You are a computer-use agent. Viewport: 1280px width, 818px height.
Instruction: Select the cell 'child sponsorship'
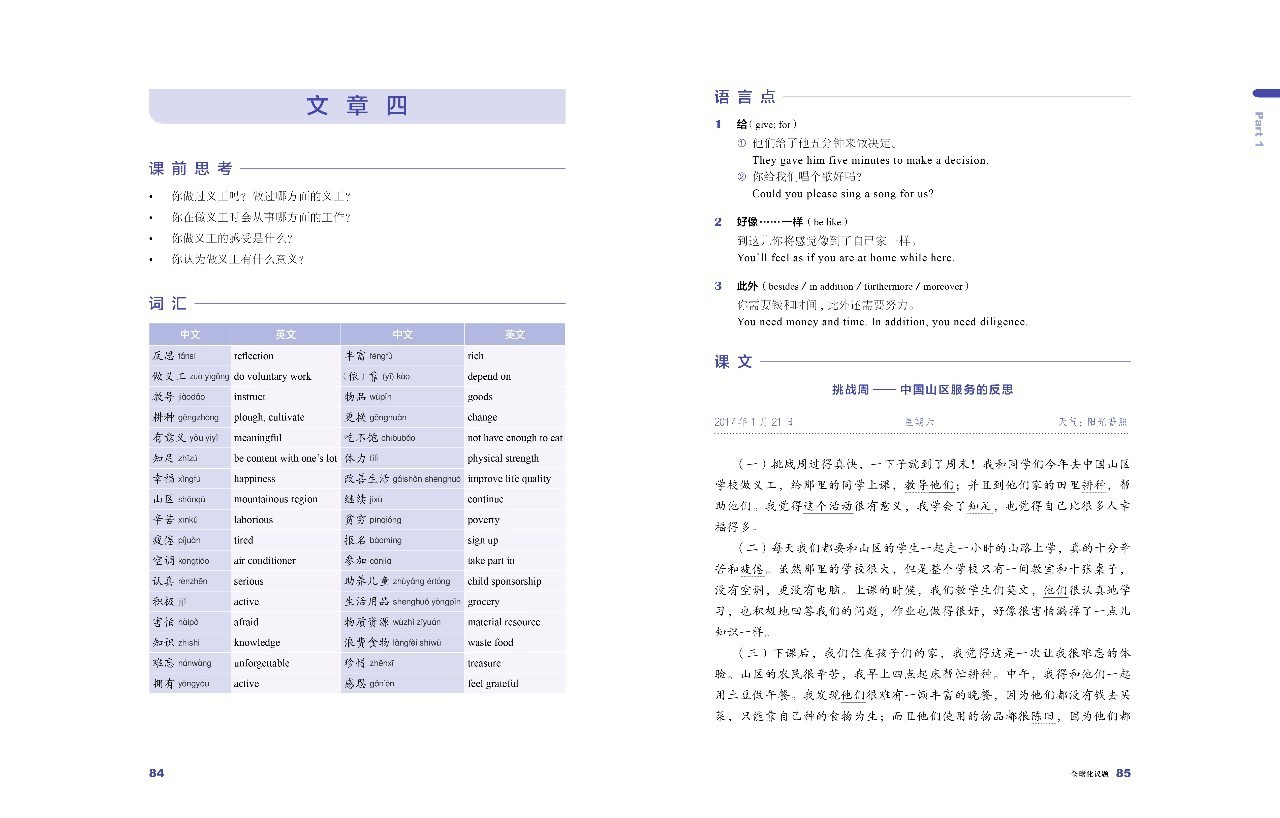click(x=514, y=582)
